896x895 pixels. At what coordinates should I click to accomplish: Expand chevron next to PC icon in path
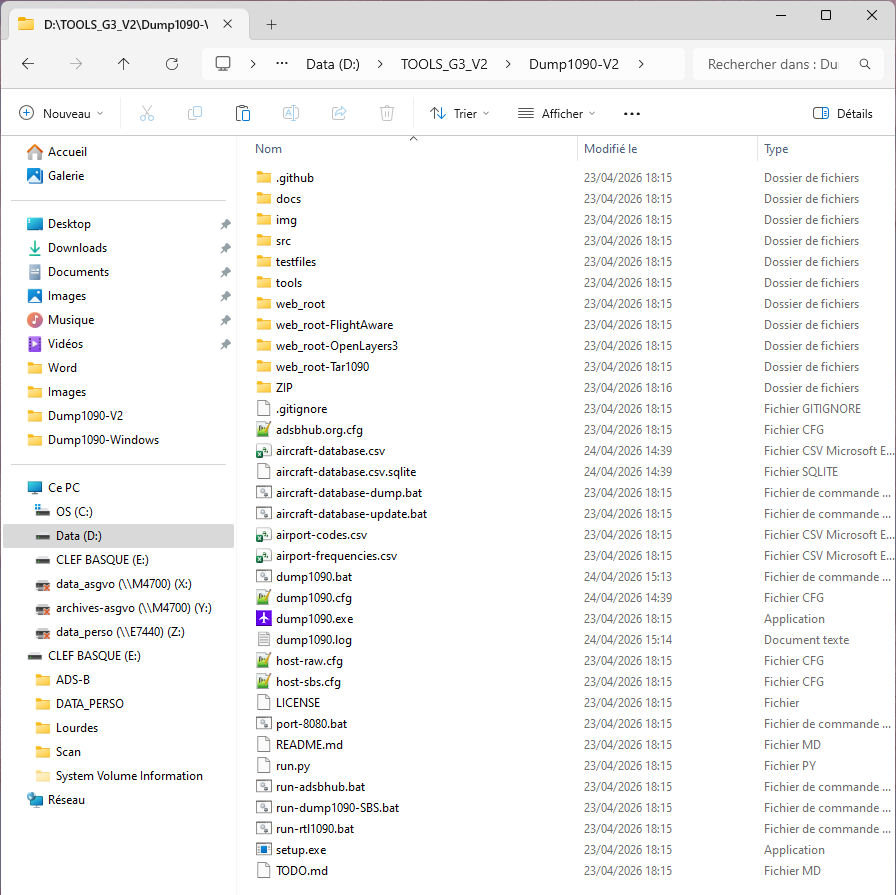coord(253,64)
